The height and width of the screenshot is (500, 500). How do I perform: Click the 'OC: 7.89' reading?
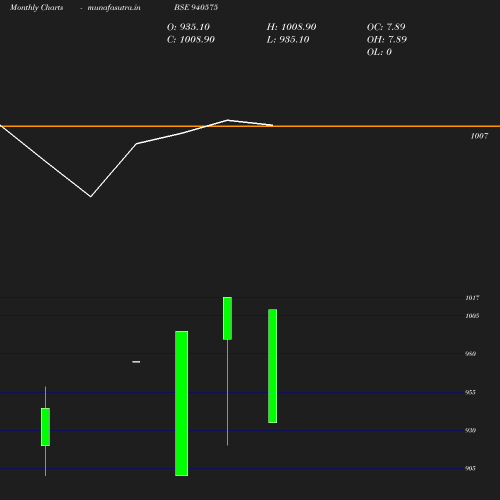(386, 27)
